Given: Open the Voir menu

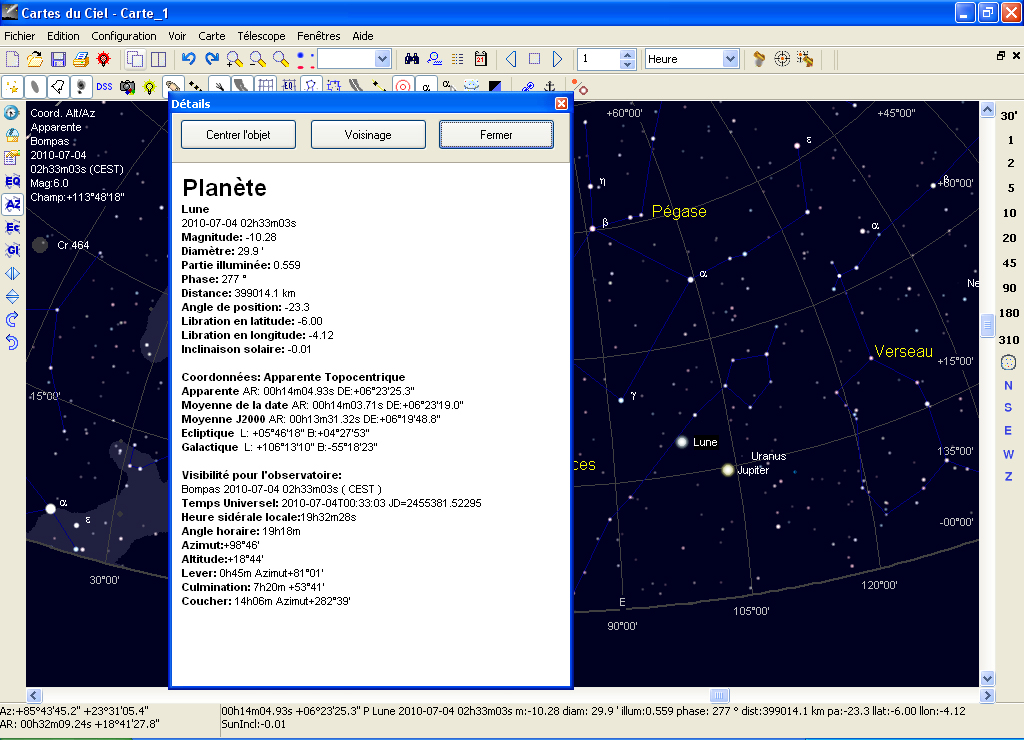Looking at the screenshot, I should point(177,36).
